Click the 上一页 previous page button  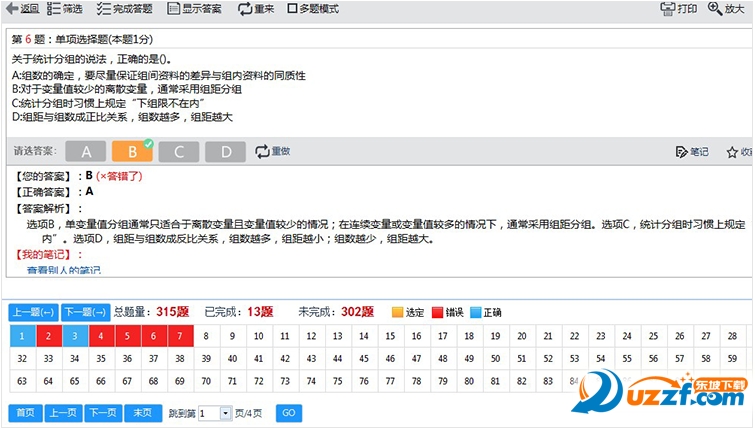coord(63,413)
